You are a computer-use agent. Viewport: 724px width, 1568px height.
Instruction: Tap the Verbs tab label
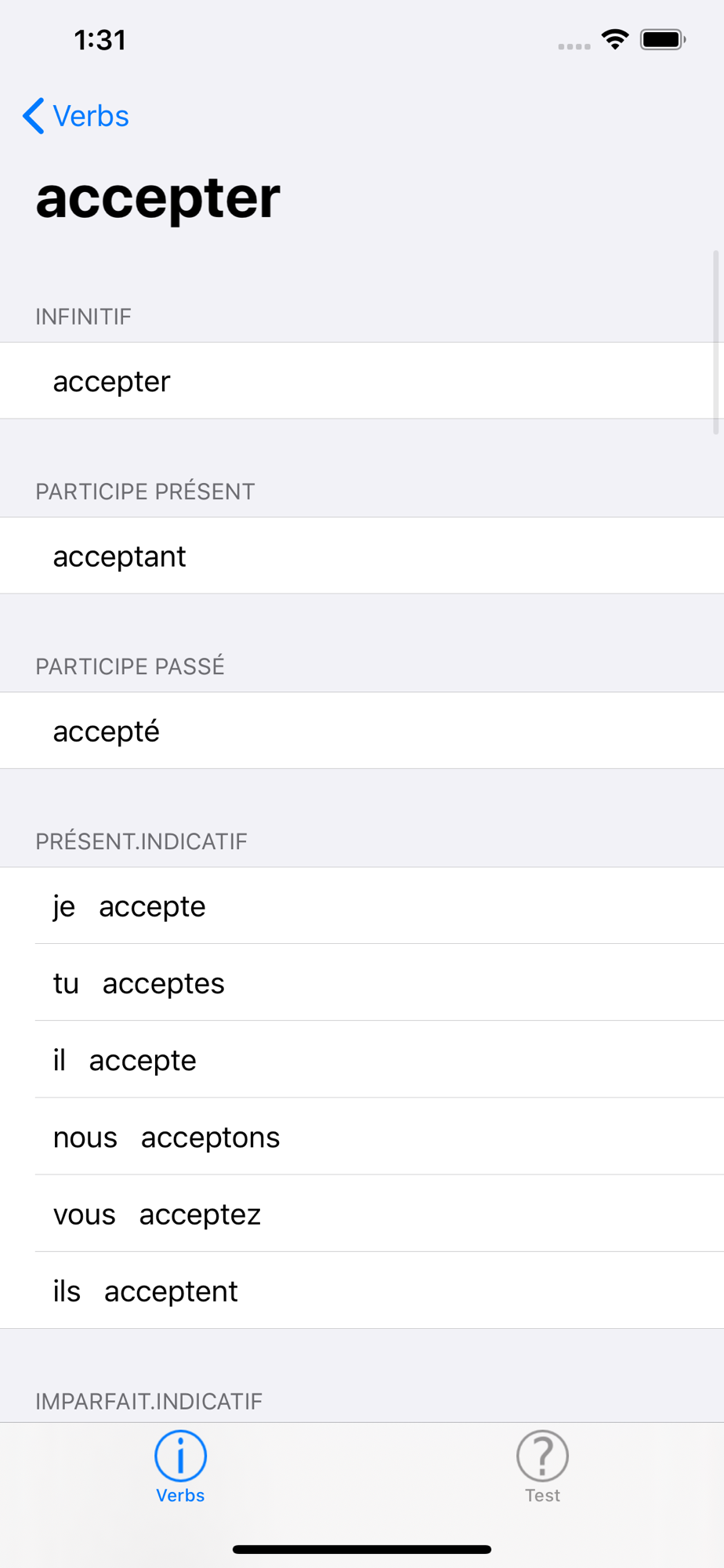tap(180, 1496)
